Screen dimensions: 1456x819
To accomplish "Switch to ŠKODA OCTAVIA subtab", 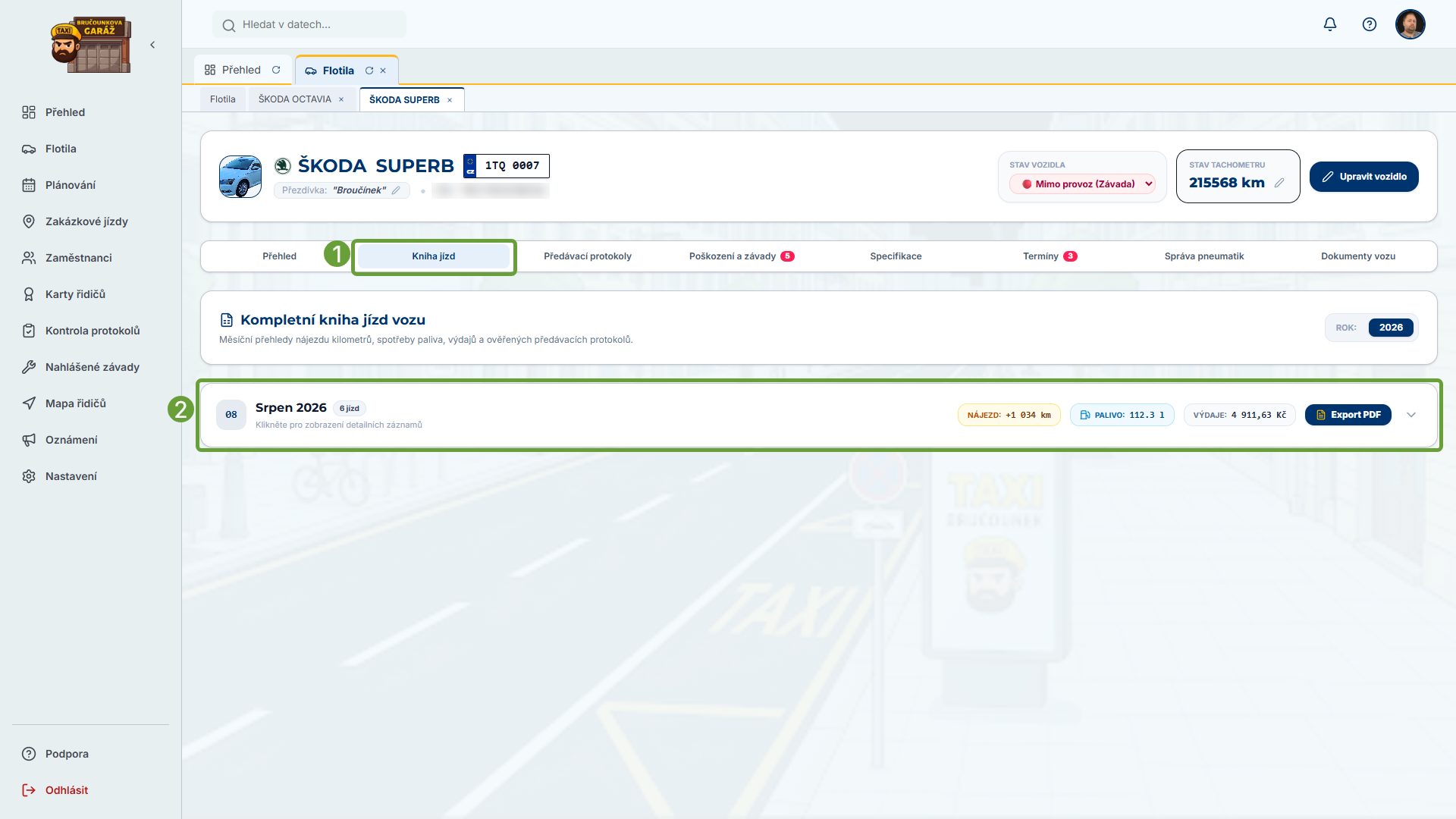I will [294, 99].
